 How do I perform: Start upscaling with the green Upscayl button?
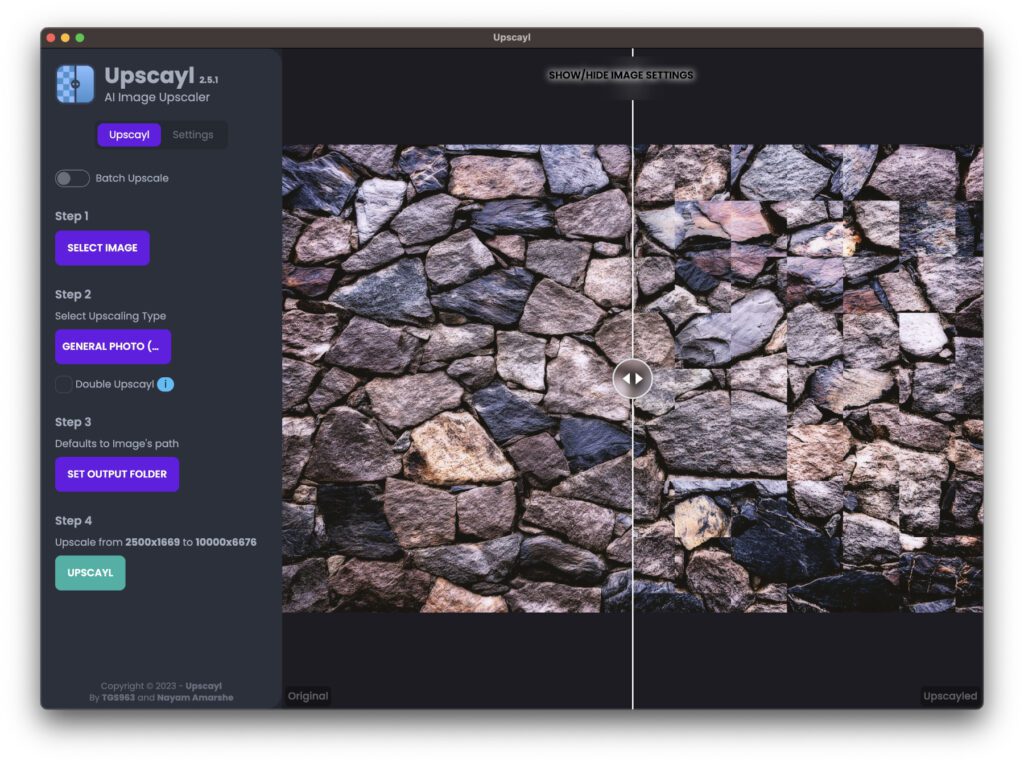(90, 573)
